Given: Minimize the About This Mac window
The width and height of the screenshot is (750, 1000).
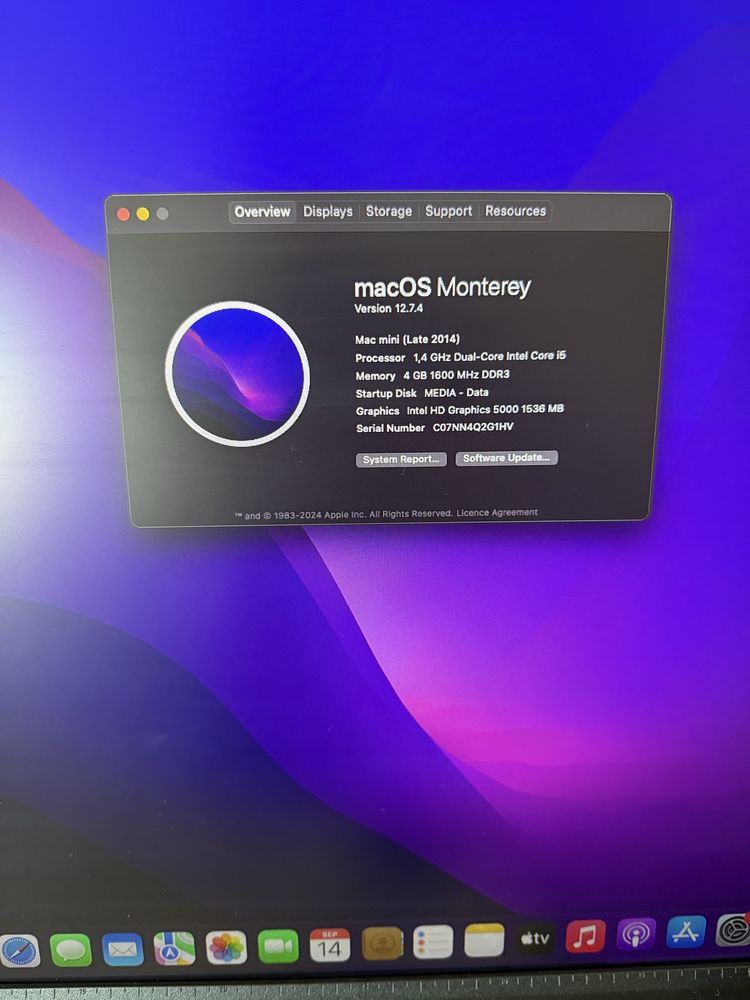Looking at the screenshot, I should 143,214.
